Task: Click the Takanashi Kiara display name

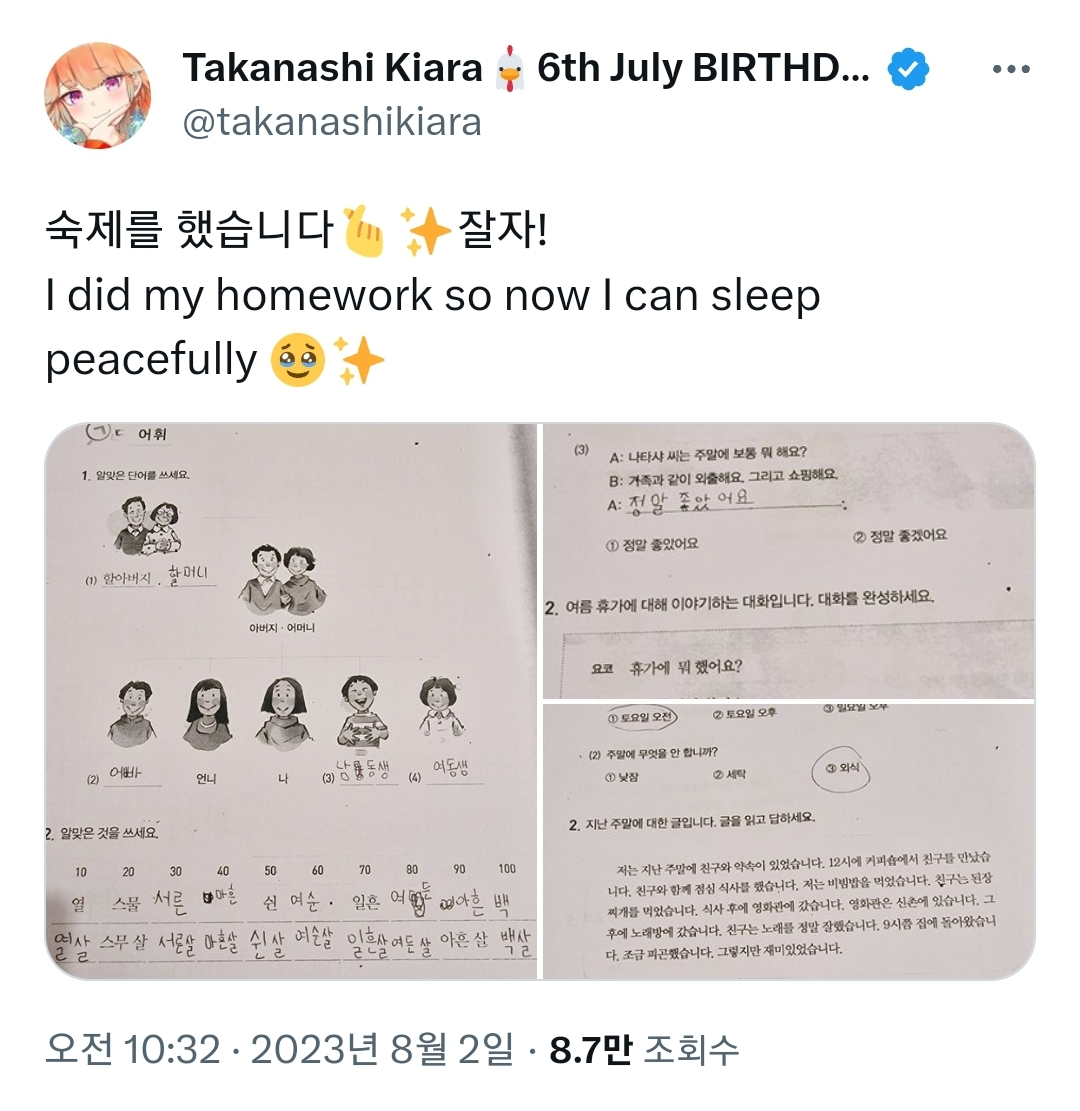Action: (332, 68)
